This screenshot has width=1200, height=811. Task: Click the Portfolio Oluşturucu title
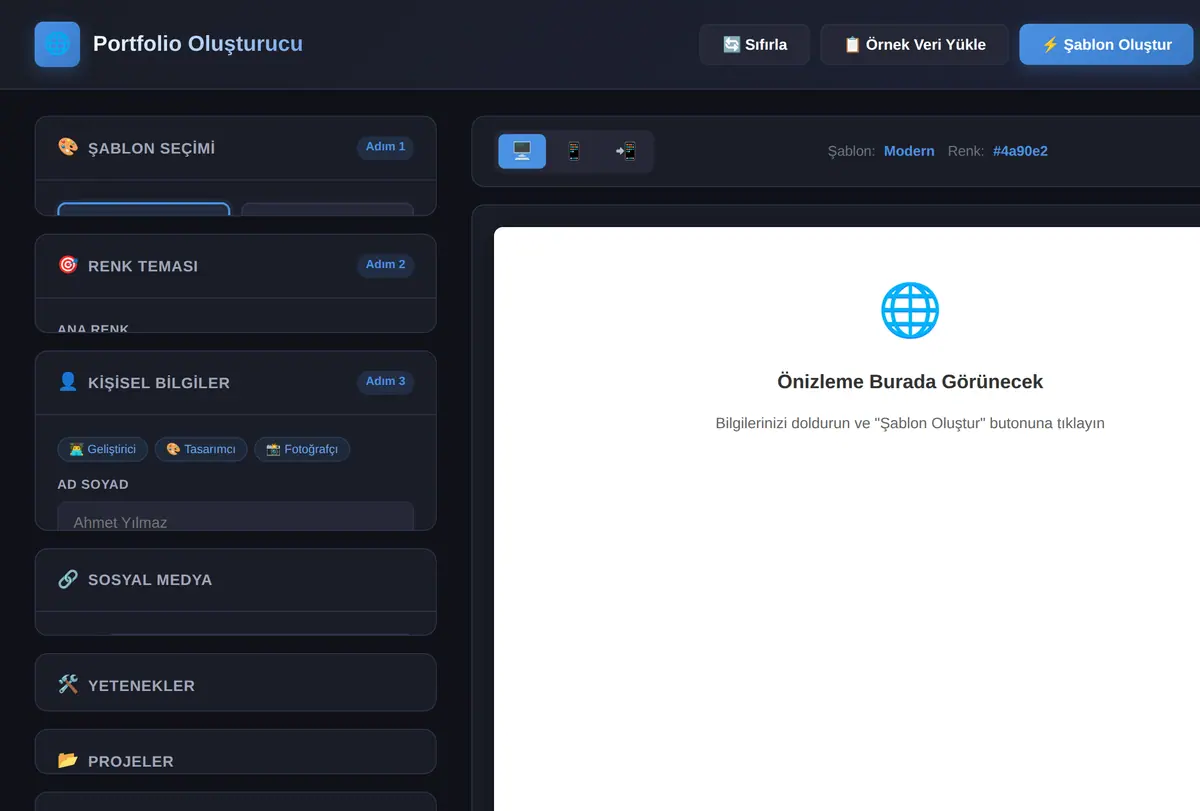[198, 44]
